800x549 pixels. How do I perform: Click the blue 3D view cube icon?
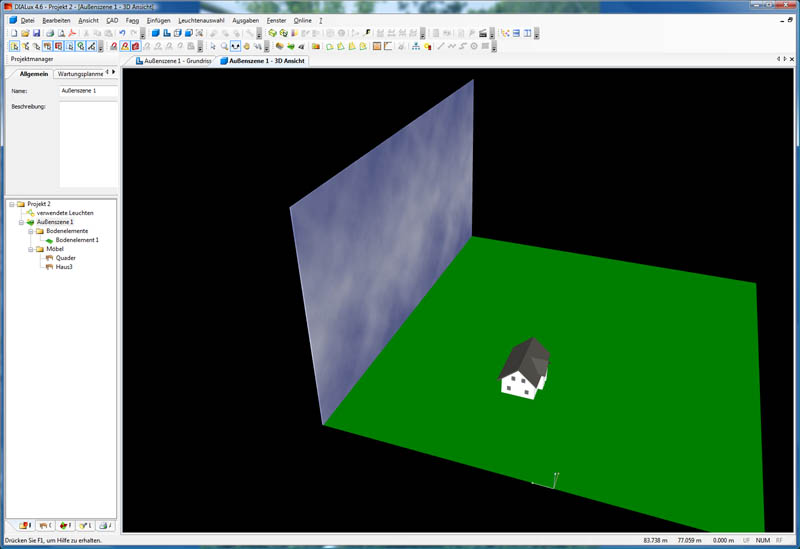(156, 33)
